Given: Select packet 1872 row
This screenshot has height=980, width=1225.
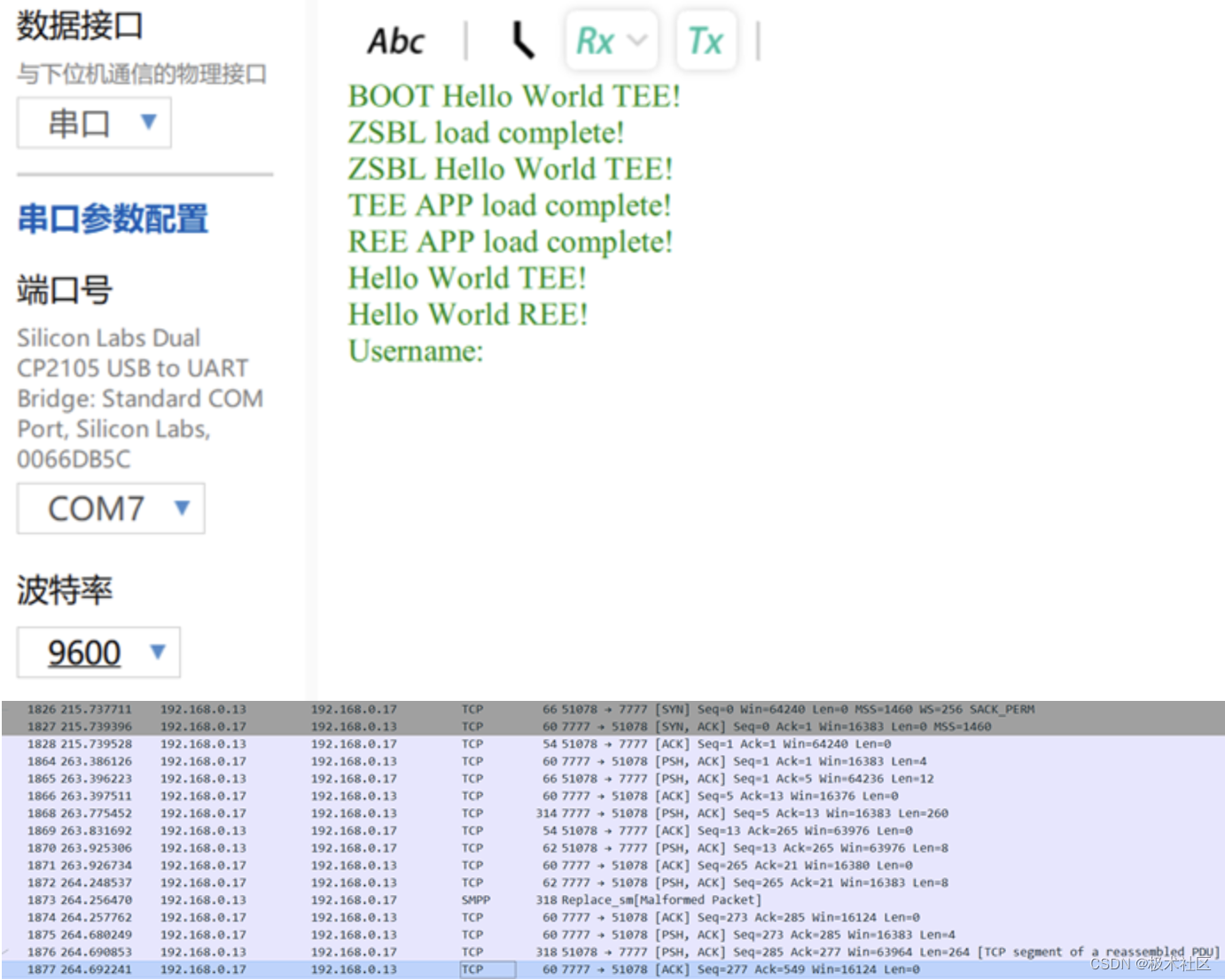Looking at the screenshot, I should (x=612, y=883).
